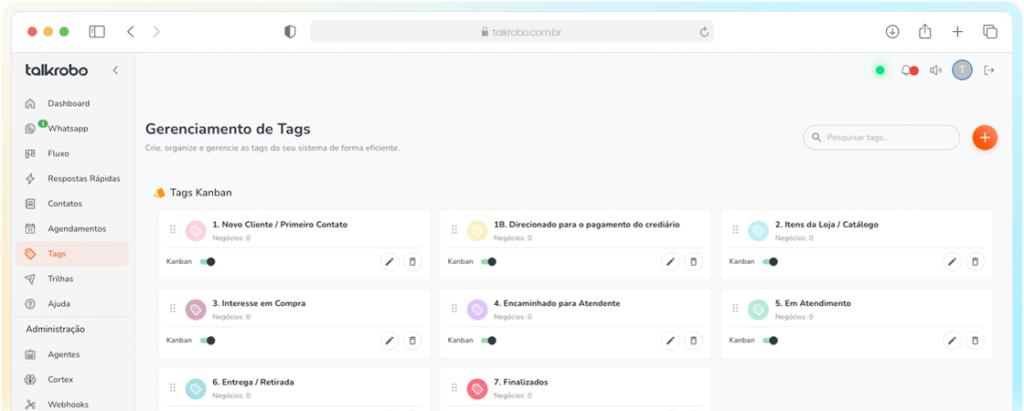1024x411 pixels.
Task: Open the browser sidebar panel button
Action: (x=97, y=32)
